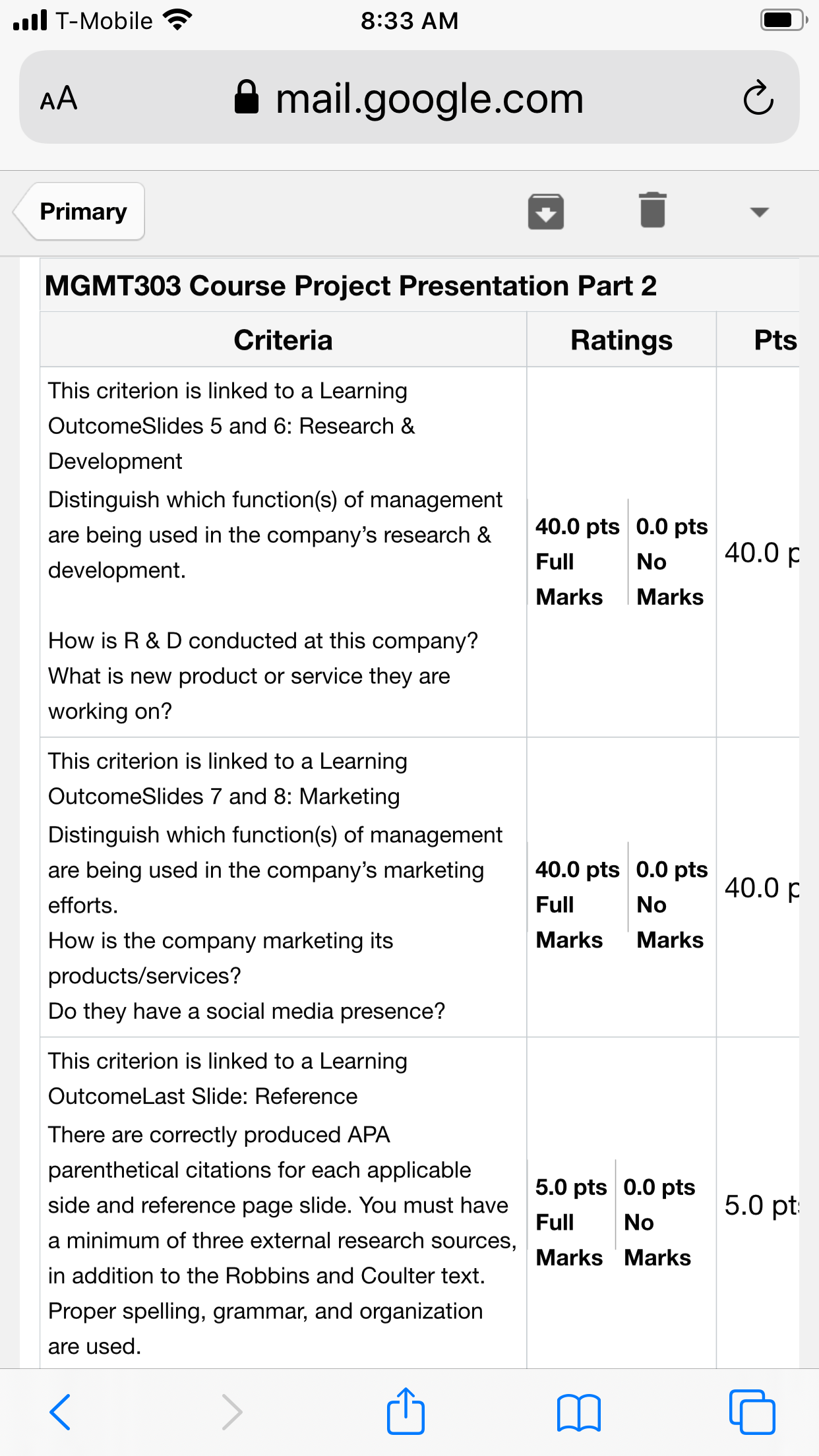Tap Safari forward arrow
This screenshot has height=1456, width=819.
coord(231,1412)
